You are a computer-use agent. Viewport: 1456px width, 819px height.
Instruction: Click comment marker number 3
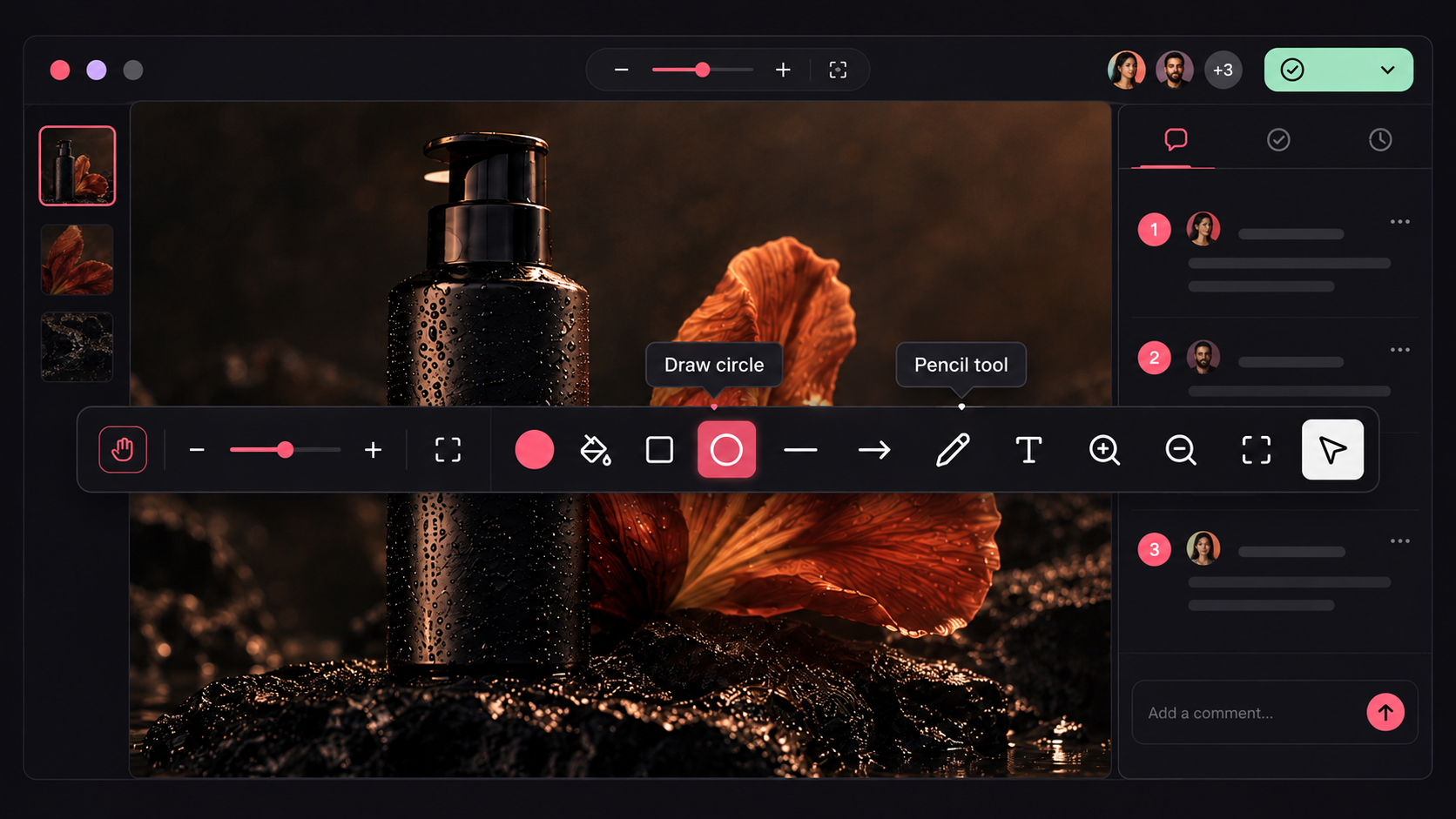coord(1155,549)
